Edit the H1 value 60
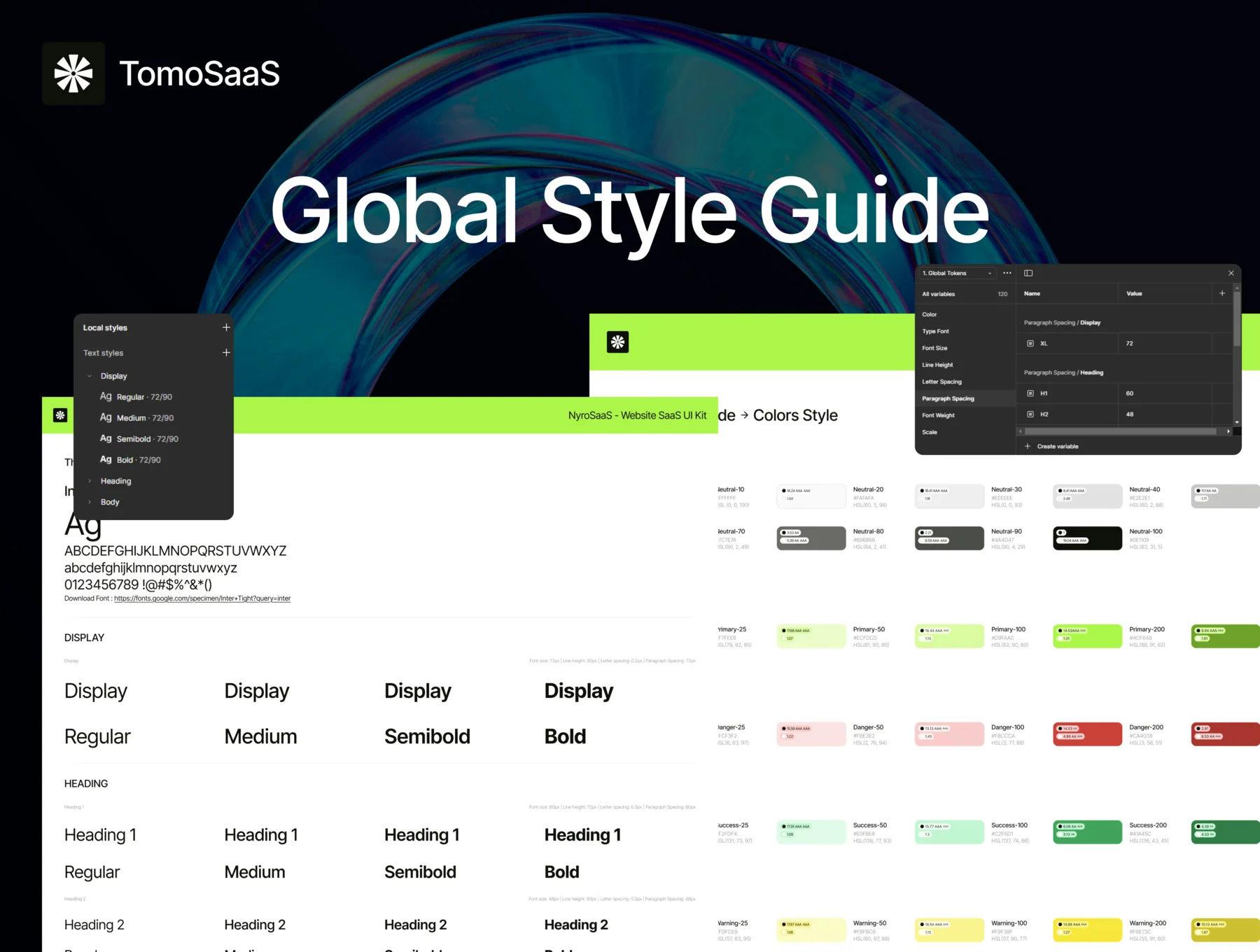1260x952 pixels. coord(1164,393)
